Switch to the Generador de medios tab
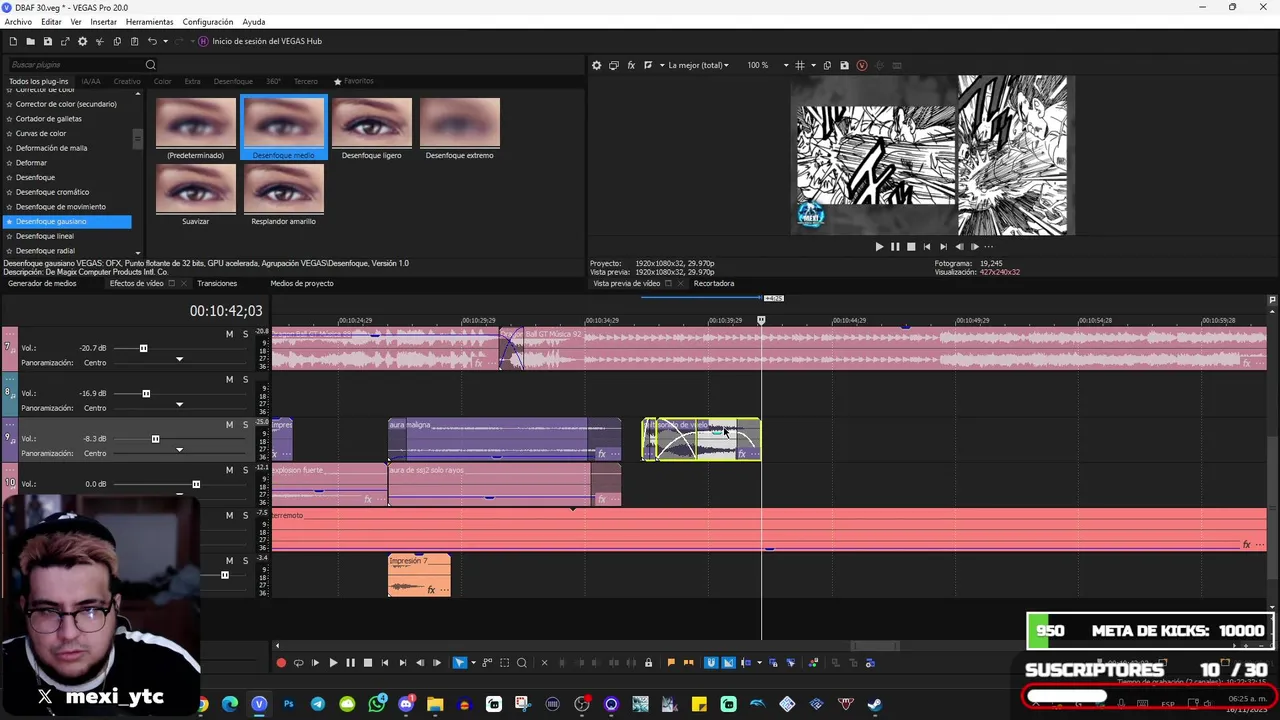The height and width of the screenshot is (720, 1280). 42,283
